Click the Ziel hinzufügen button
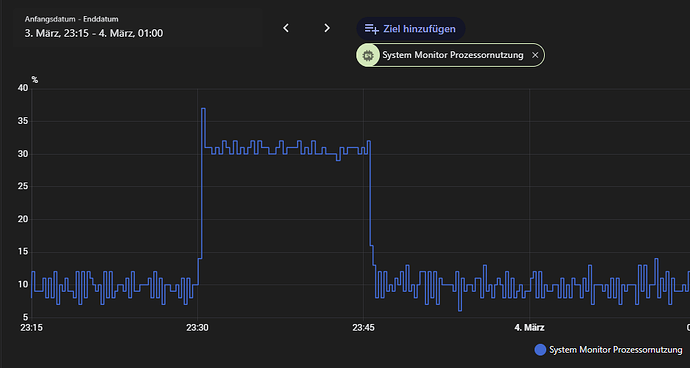 [x=411, y=29]
